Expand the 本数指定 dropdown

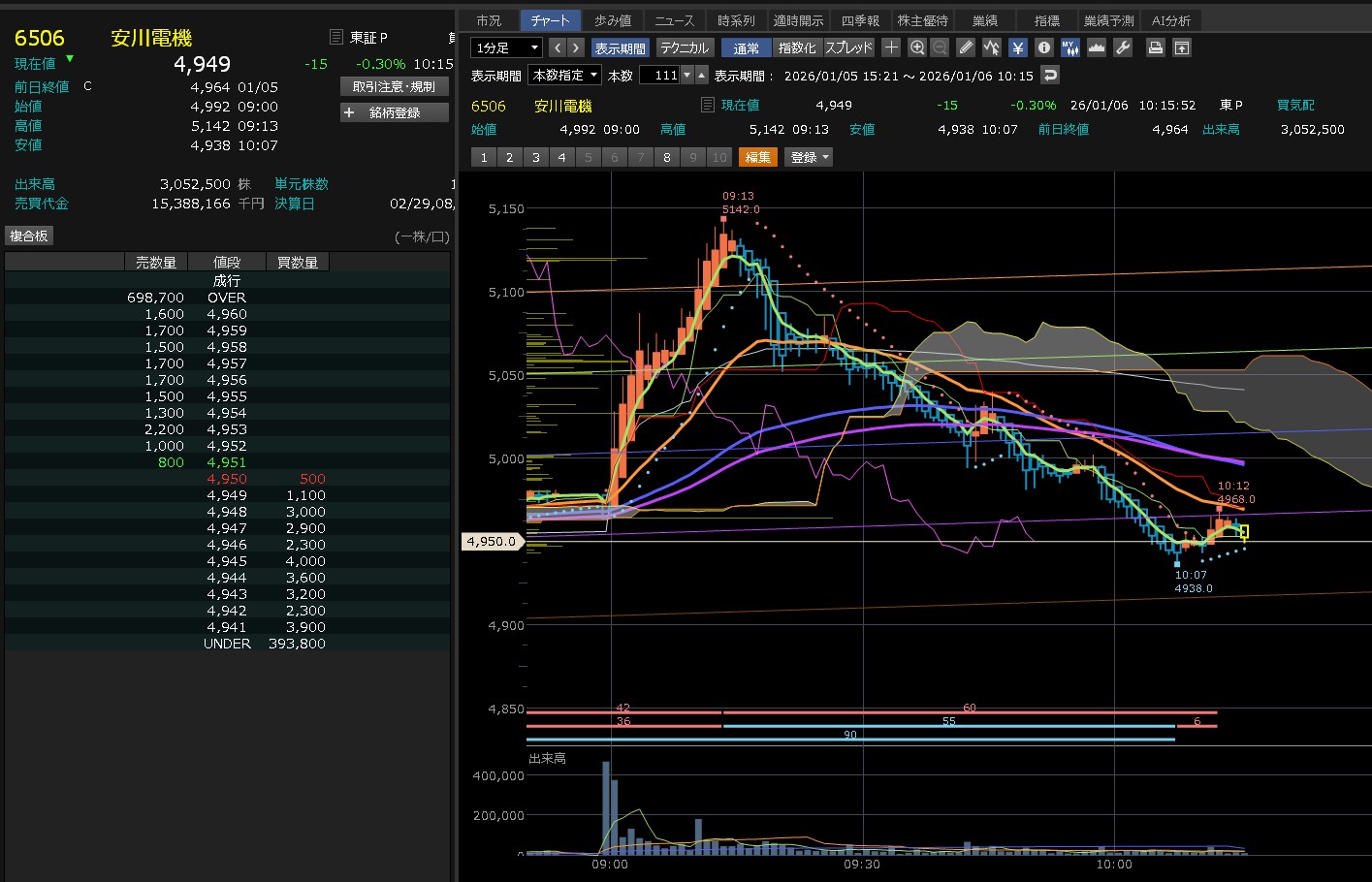point(565,75)
